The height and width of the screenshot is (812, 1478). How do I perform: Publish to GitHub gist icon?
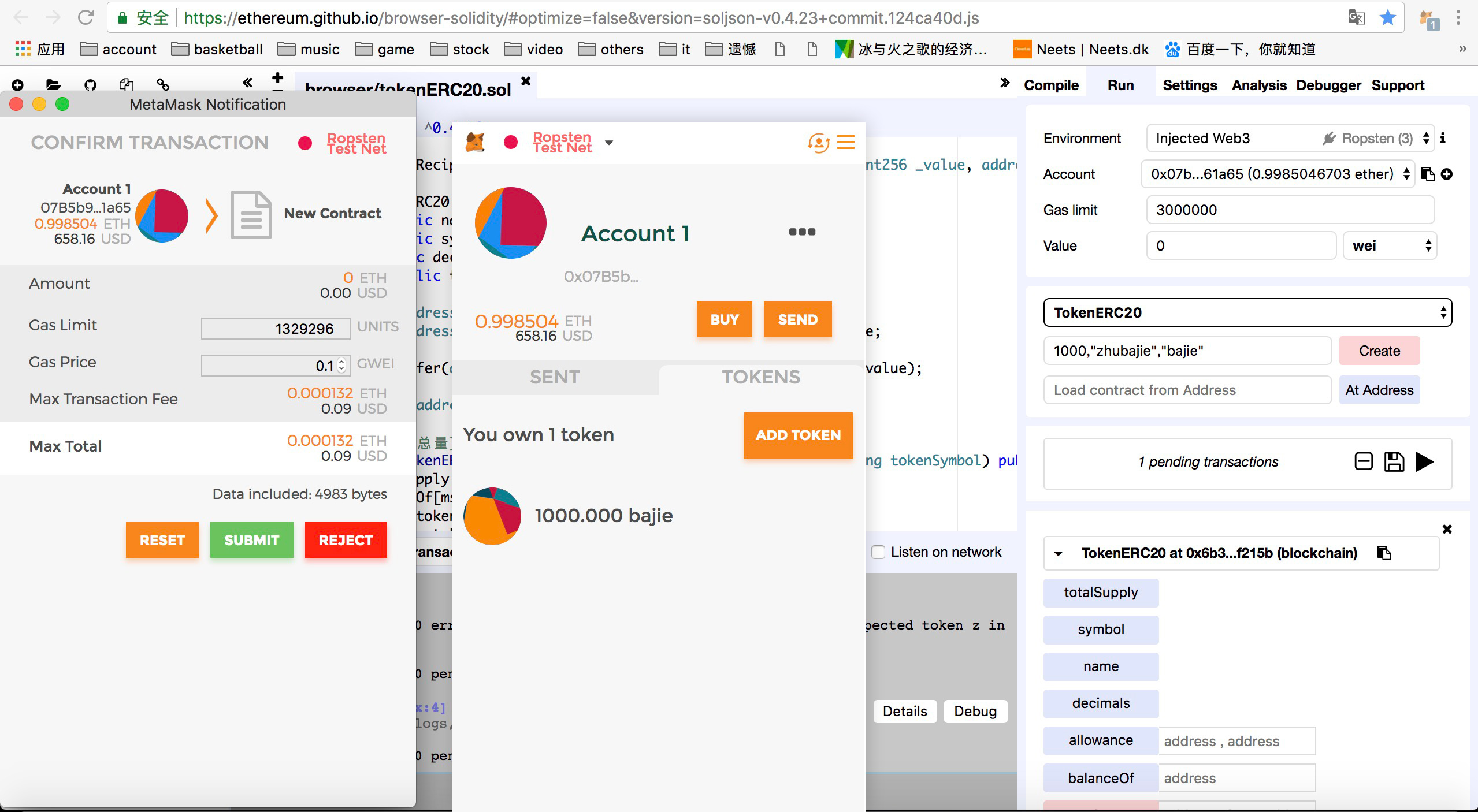[90, 85]
